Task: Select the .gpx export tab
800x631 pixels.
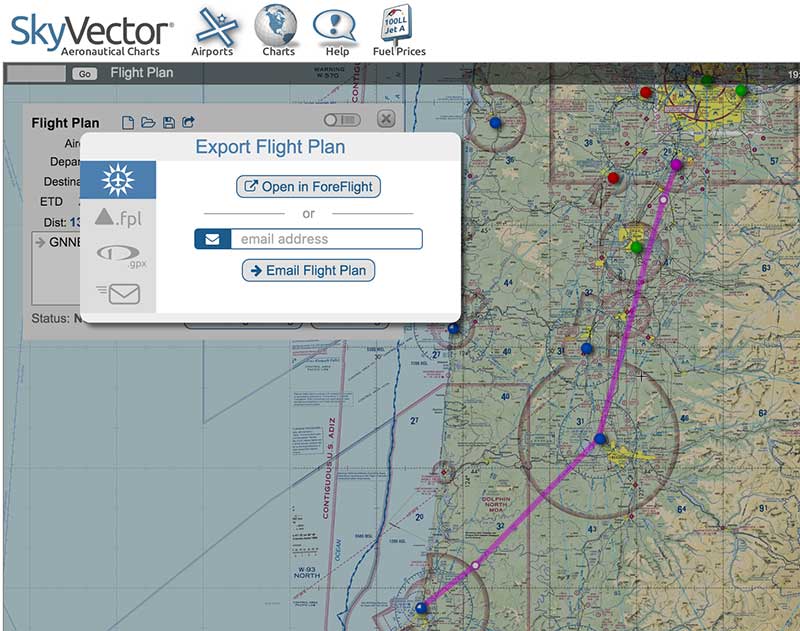Action: (118, 255)
